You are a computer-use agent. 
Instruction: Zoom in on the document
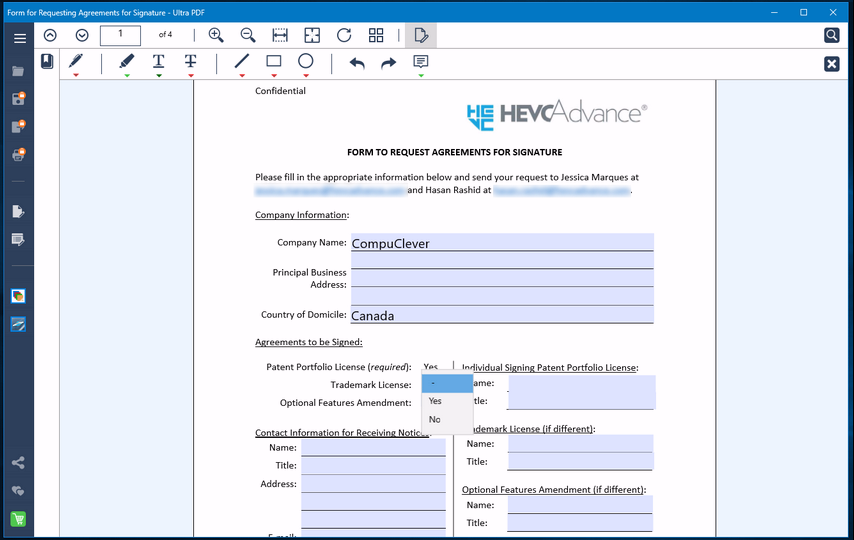[216, 35]
